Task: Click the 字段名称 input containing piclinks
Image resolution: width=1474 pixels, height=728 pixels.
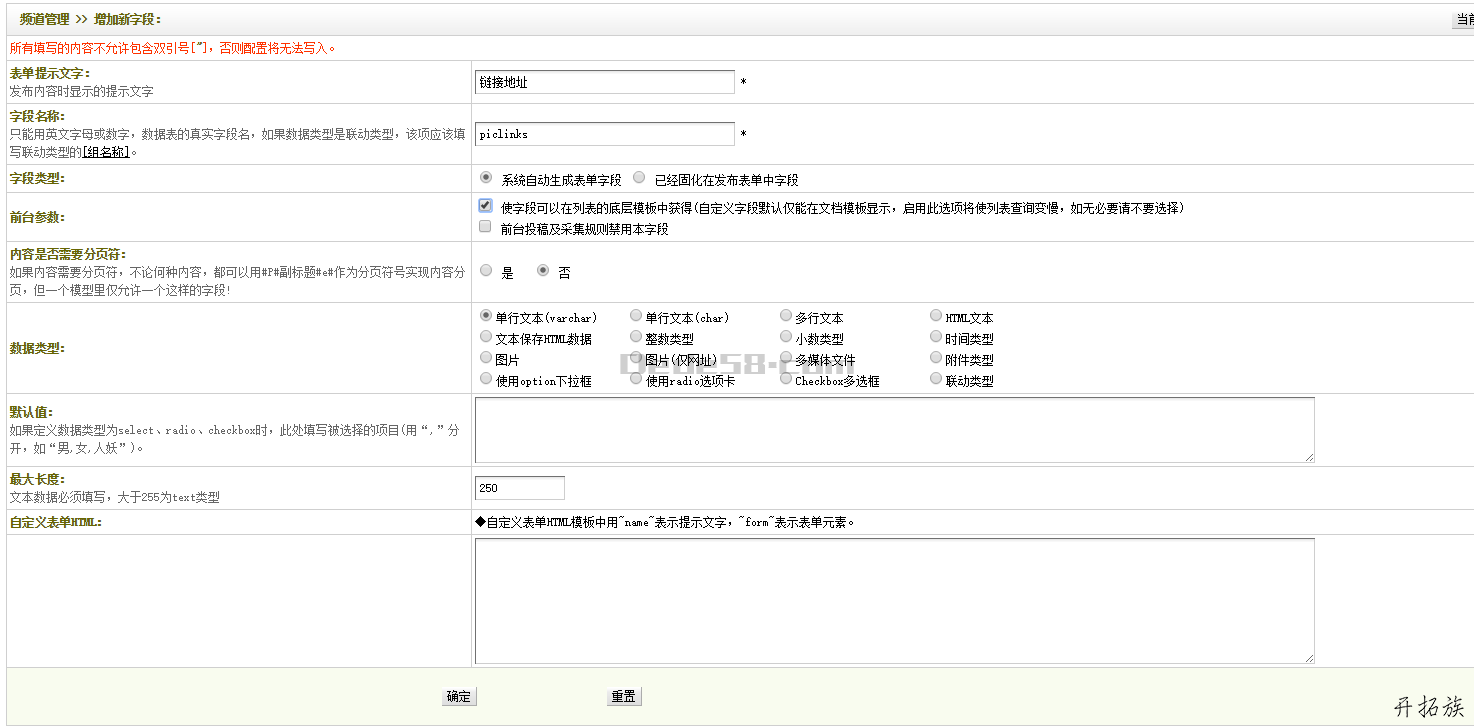Action: coord(605,133)
